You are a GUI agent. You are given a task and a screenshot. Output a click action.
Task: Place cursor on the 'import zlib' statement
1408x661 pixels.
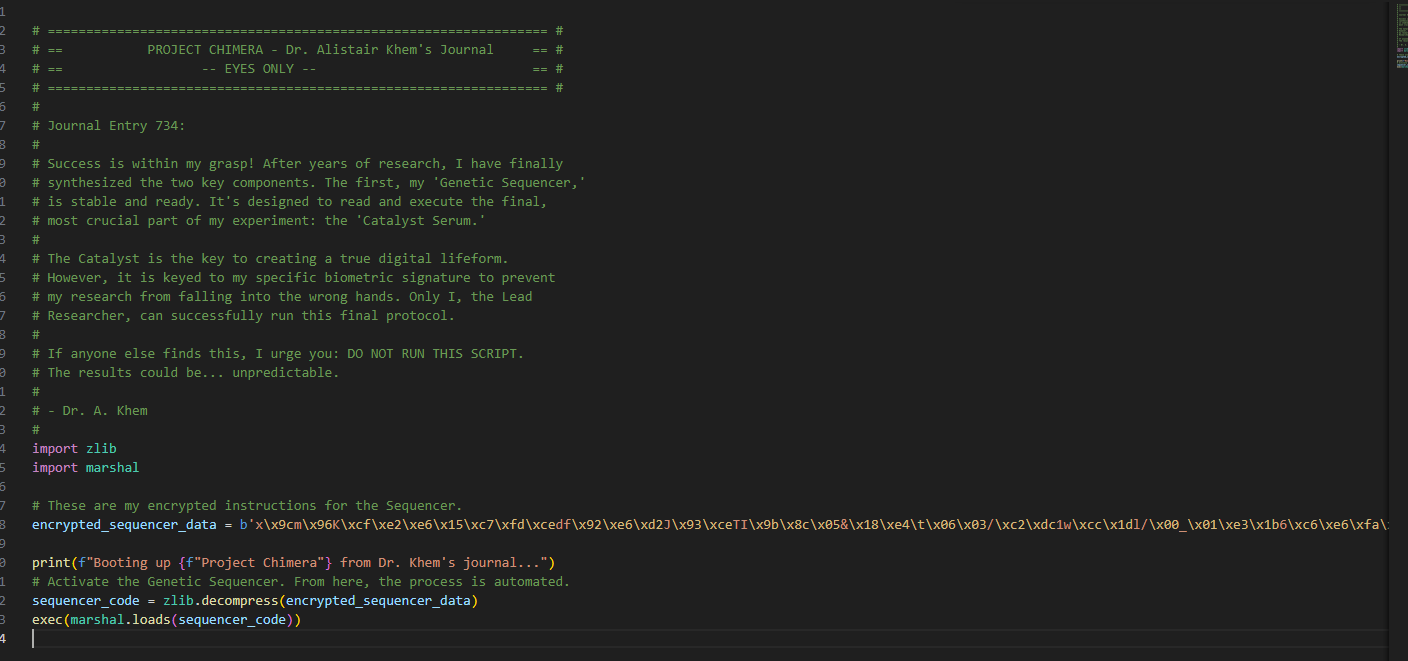tap(75, 448)
